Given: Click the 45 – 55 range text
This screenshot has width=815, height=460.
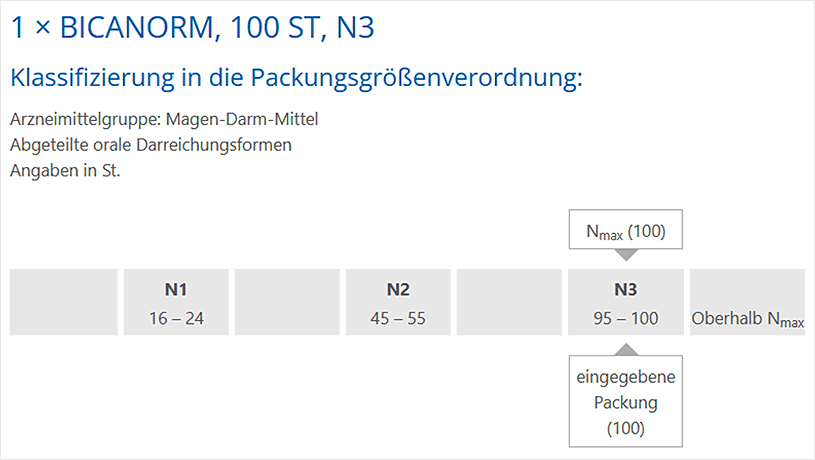Looking at the screenshot, I should click(398, 318).
